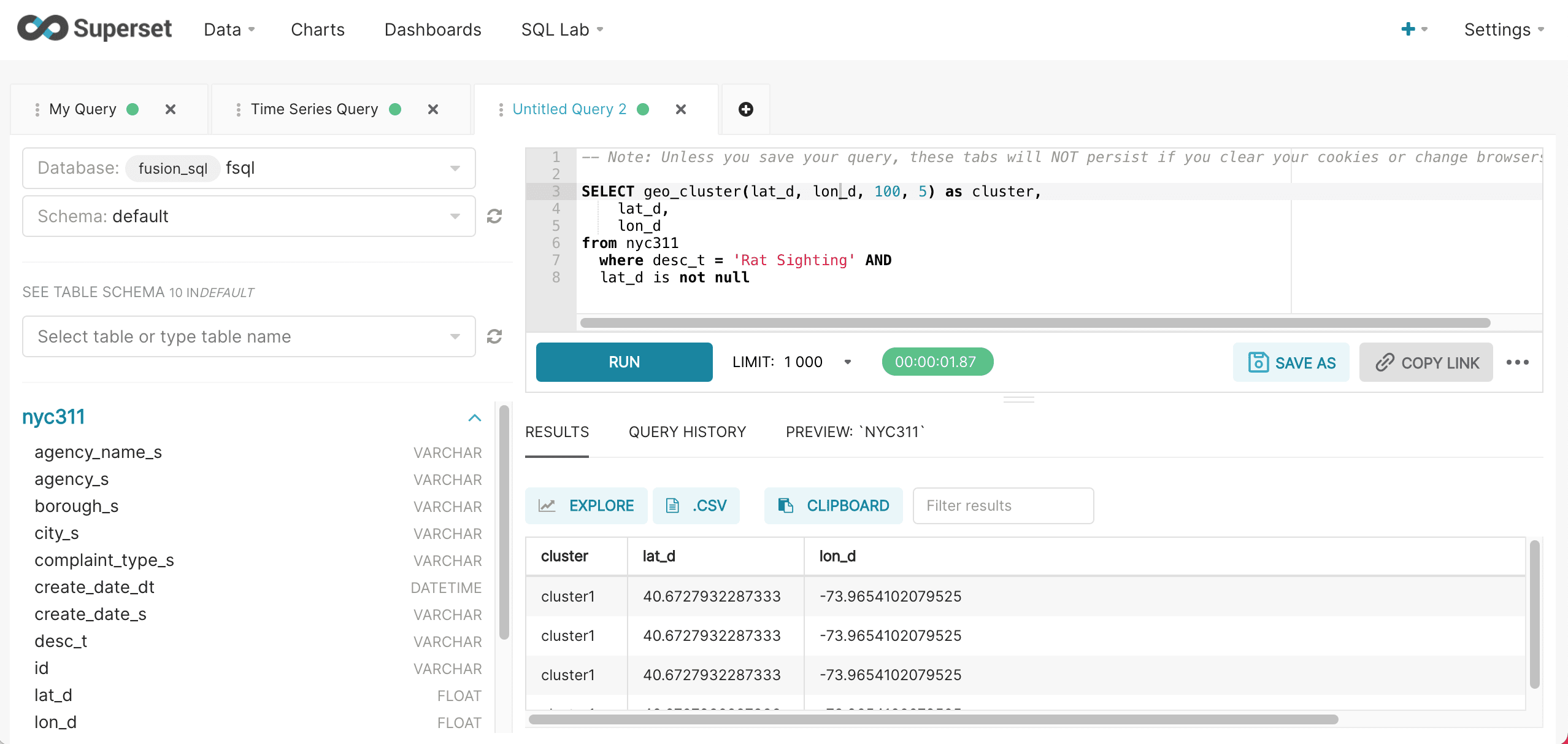The width and height of the screenshot is (1568, 744).
Task: Open Time Series Query tab options dots
Action: coord(239,109)
